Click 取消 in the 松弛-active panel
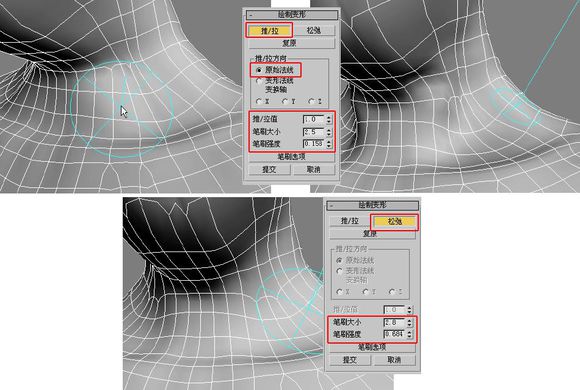The height and width of the screenshot is (390, 580). (x=394, y=360)
